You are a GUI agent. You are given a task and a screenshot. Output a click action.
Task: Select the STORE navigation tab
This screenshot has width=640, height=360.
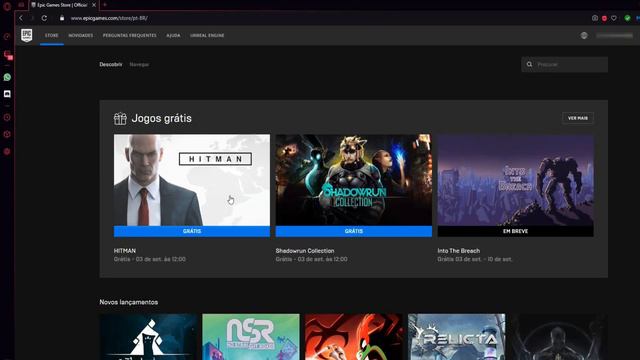(x=51, y=36)
